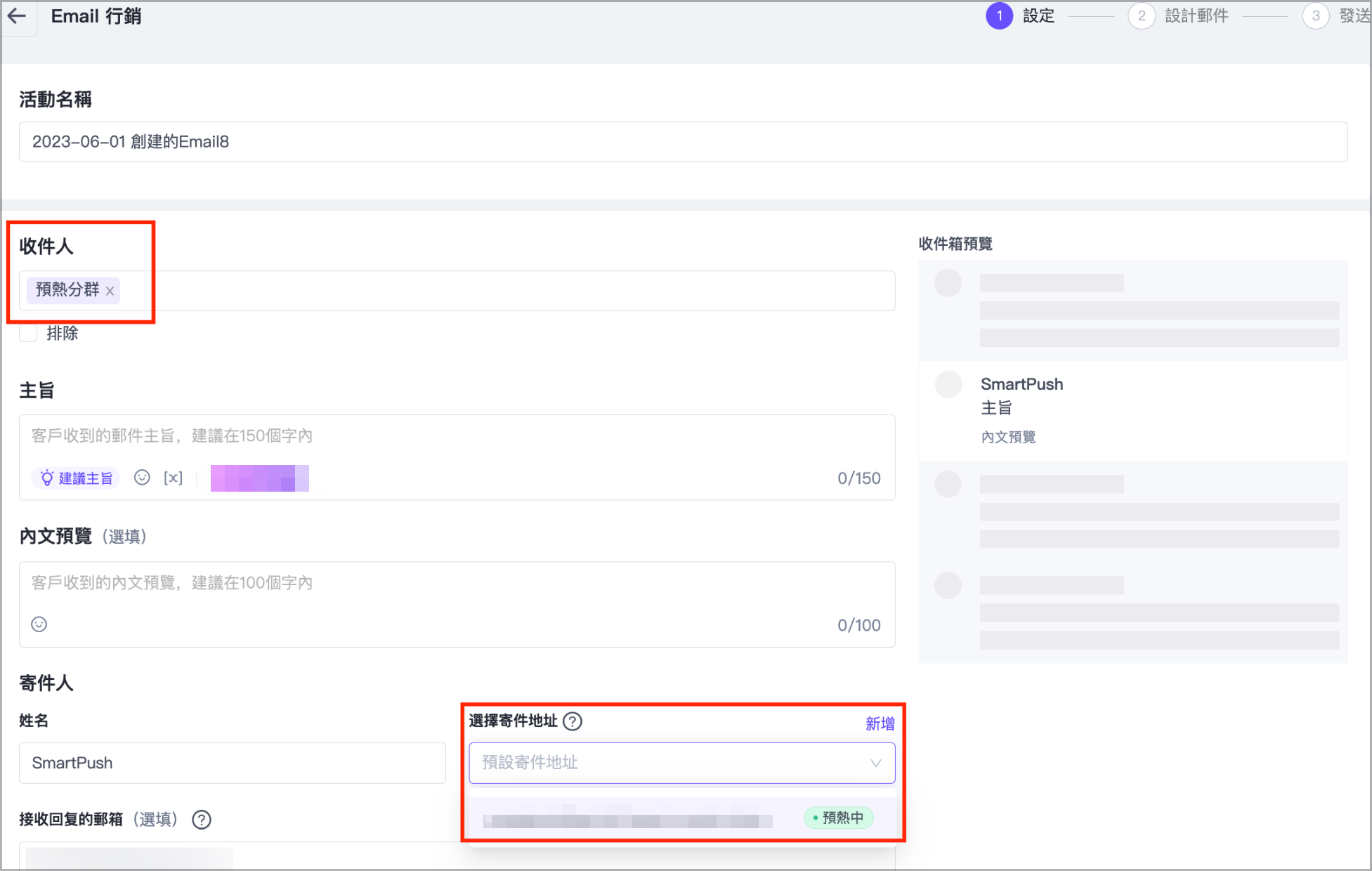This screenshot has height=871, width=1372.
Task: Click step 1 circle icon 設定
Action: (999, 16)
